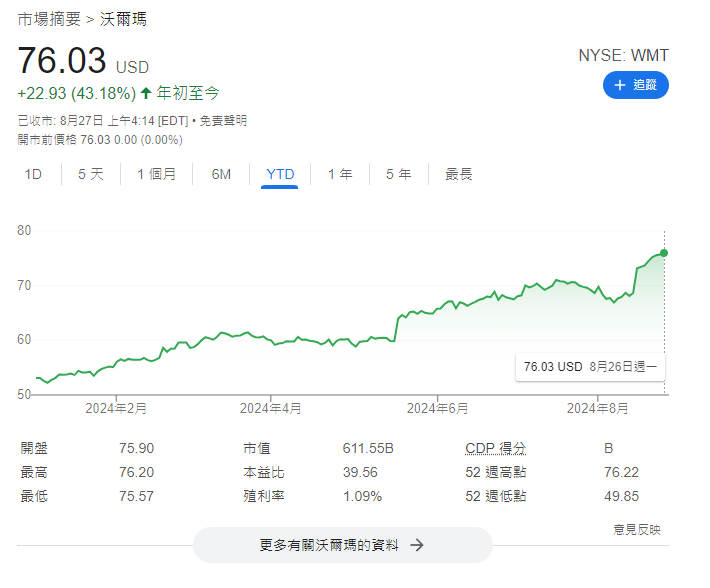This screenshot has width=710, height=588.
Task: Select the YTD tab
Action: point(280,174)
